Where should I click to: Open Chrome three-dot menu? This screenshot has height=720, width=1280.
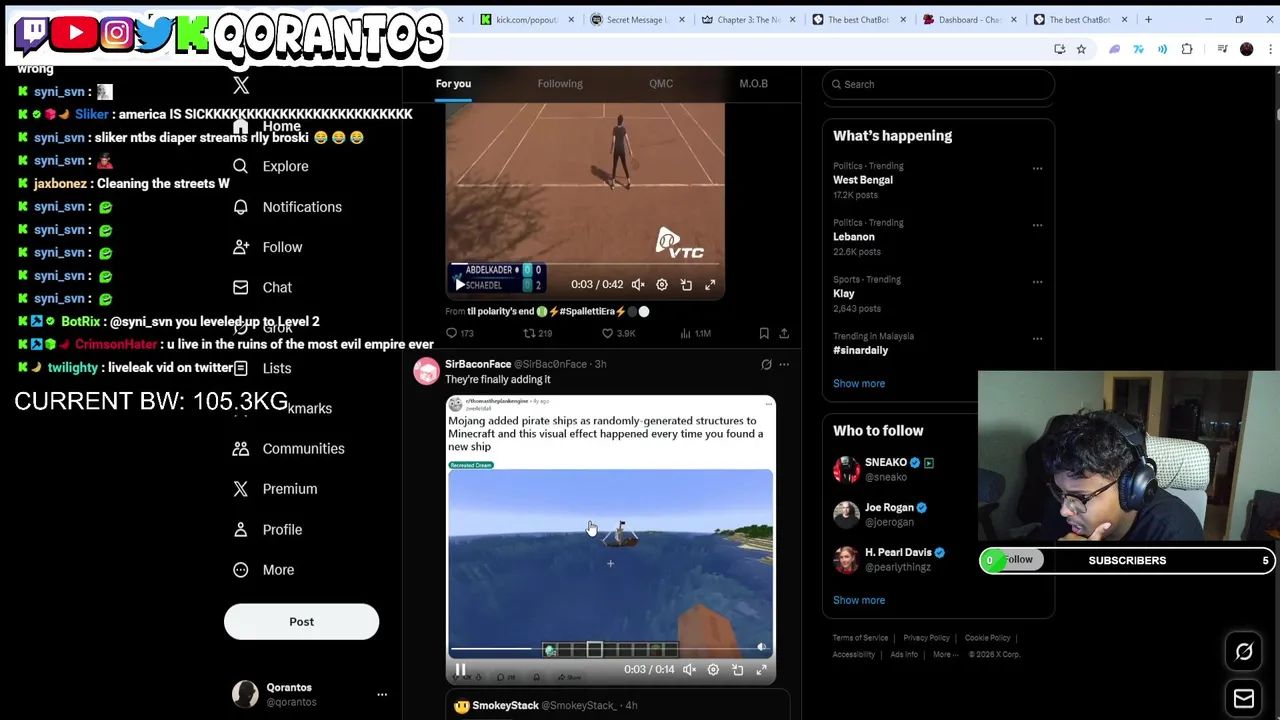point(1268,49)
